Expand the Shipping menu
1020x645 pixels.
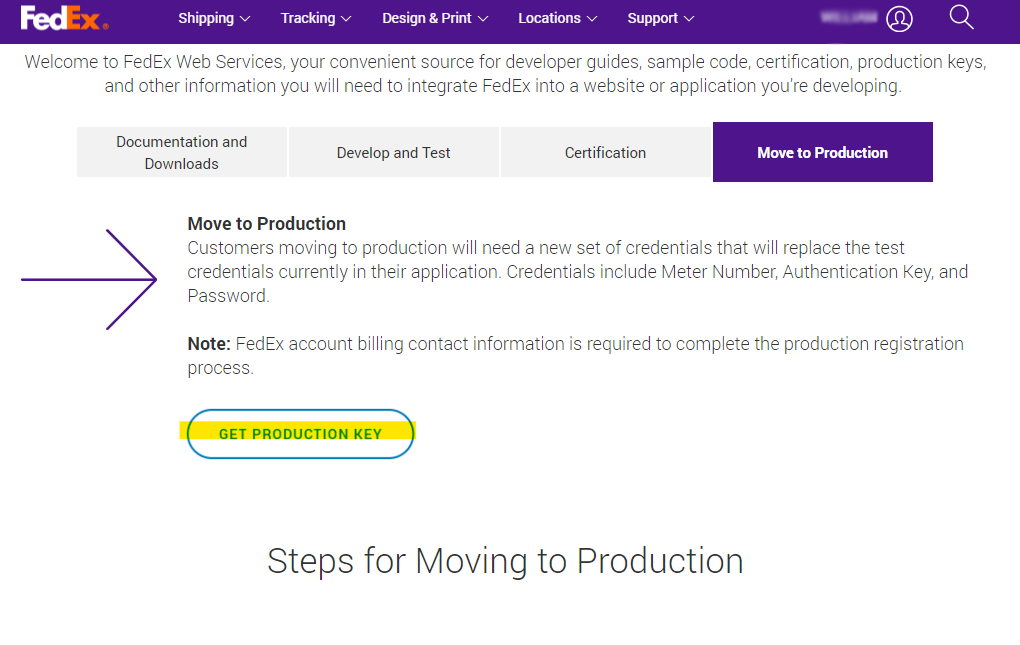click(x=214, y=18)
